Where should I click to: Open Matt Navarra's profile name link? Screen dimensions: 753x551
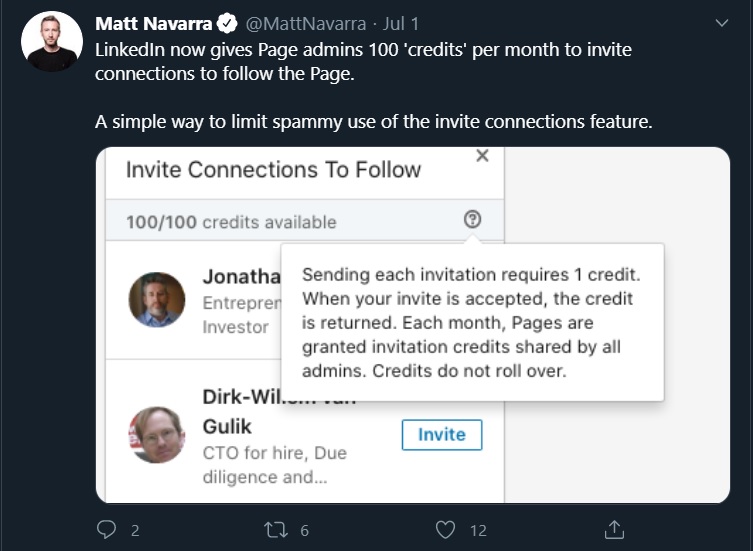(153, 24)
